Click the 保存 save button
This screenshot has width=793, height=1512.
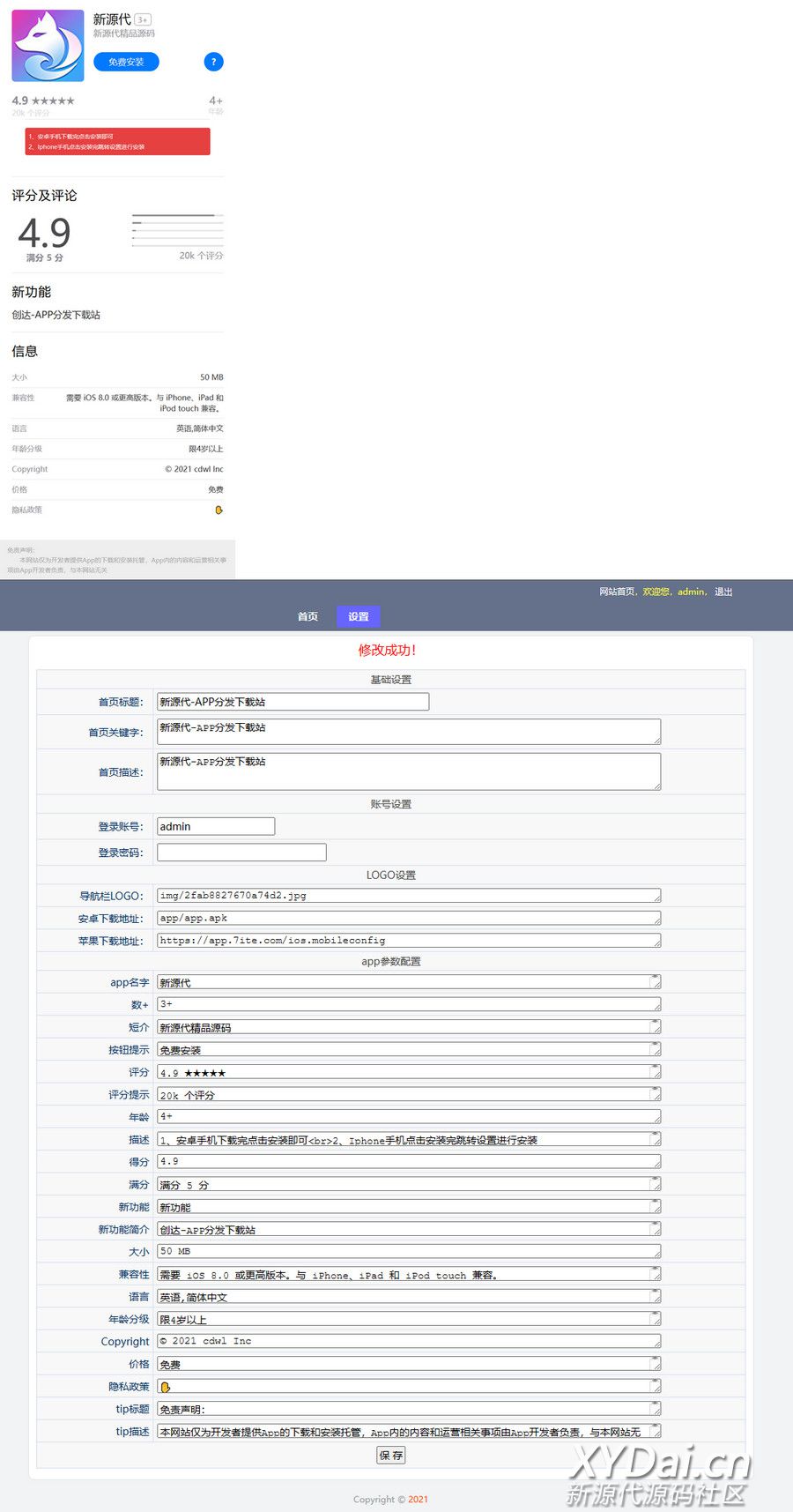(390, 1456)
